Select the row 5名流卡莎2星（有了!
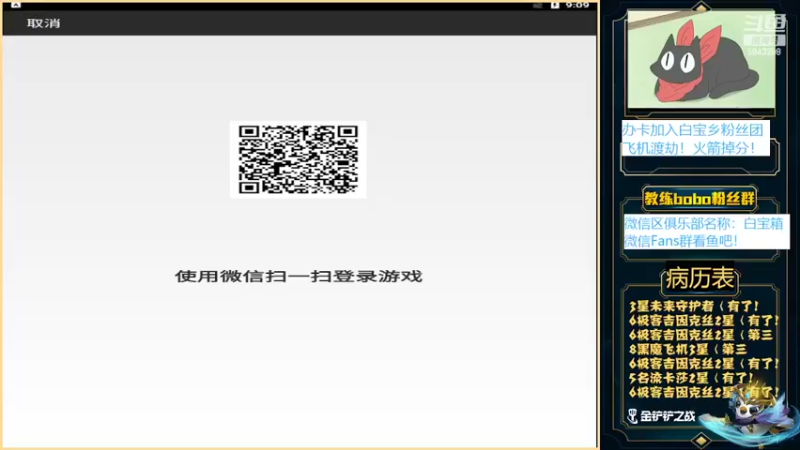Screen dimensions: 800x450 [x=691, y=378]
